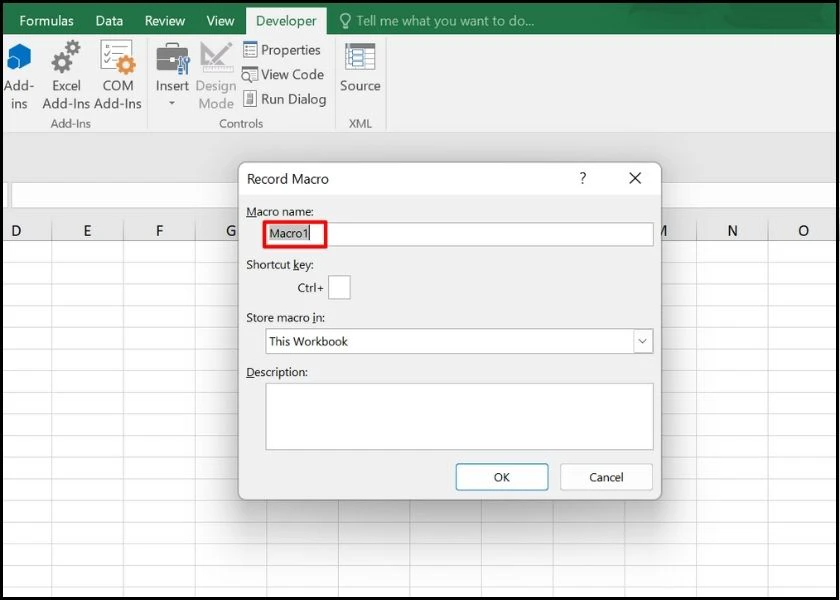Click the Insert controls toolbox icon
Image resolution: width=840 pixels, height=600 pixels.
click(172, 58)
